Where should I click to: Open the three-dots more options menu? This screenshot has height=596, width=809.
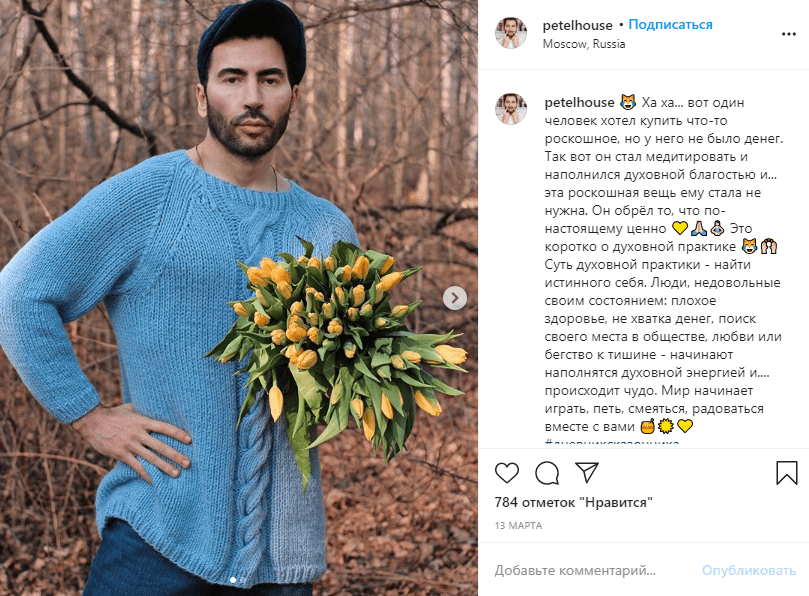pyautogui.click(x=788, y=34)
